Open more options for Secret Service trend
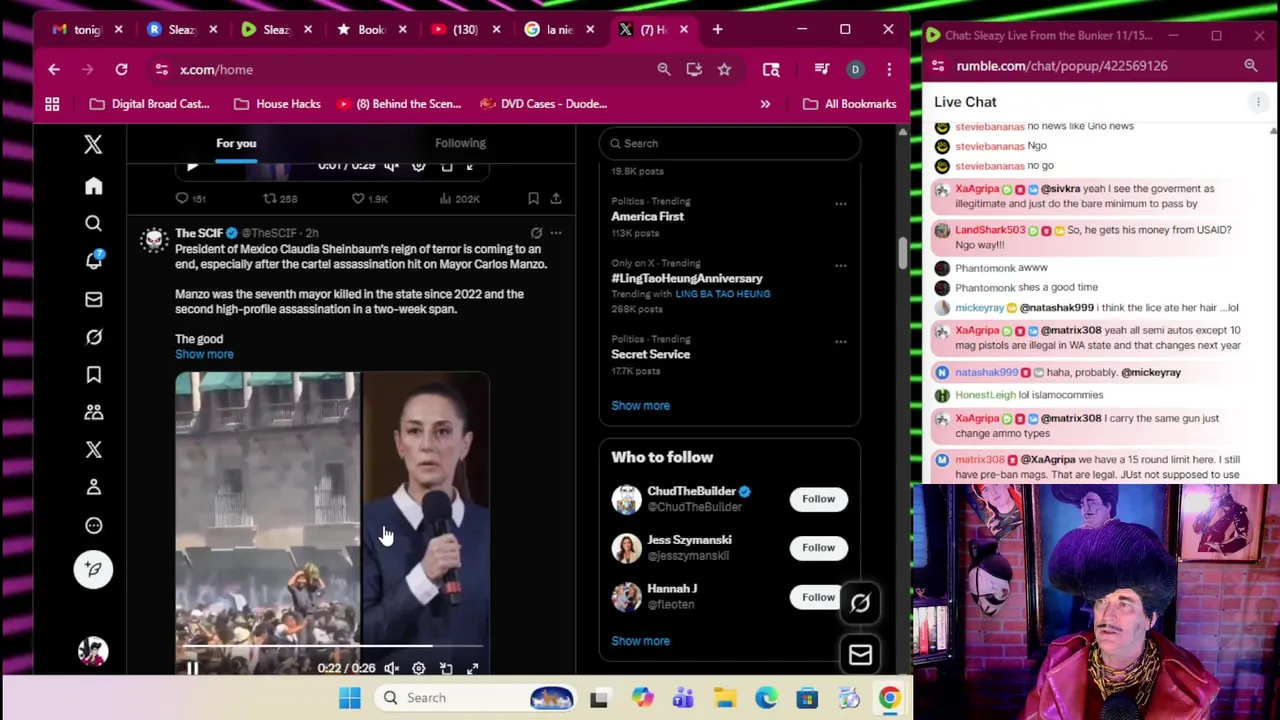 point(840,341)
